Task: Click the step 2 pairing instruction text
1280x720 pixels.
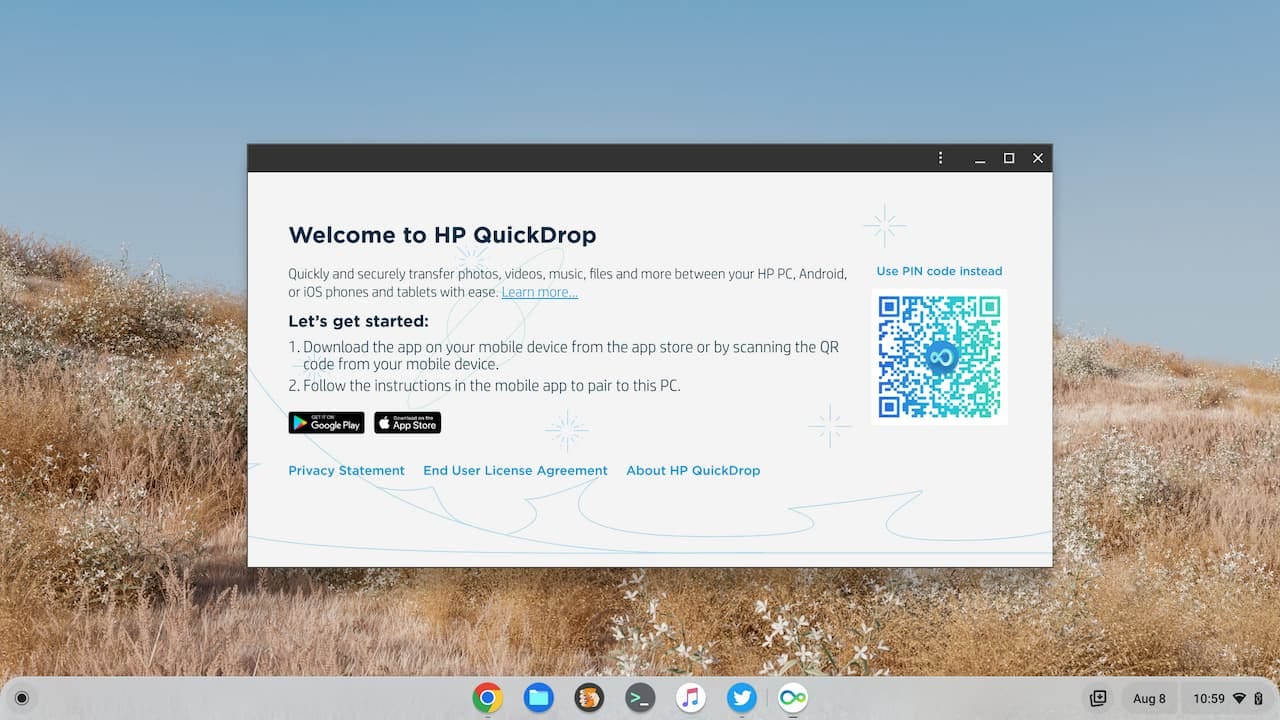Action: point(485,385)
